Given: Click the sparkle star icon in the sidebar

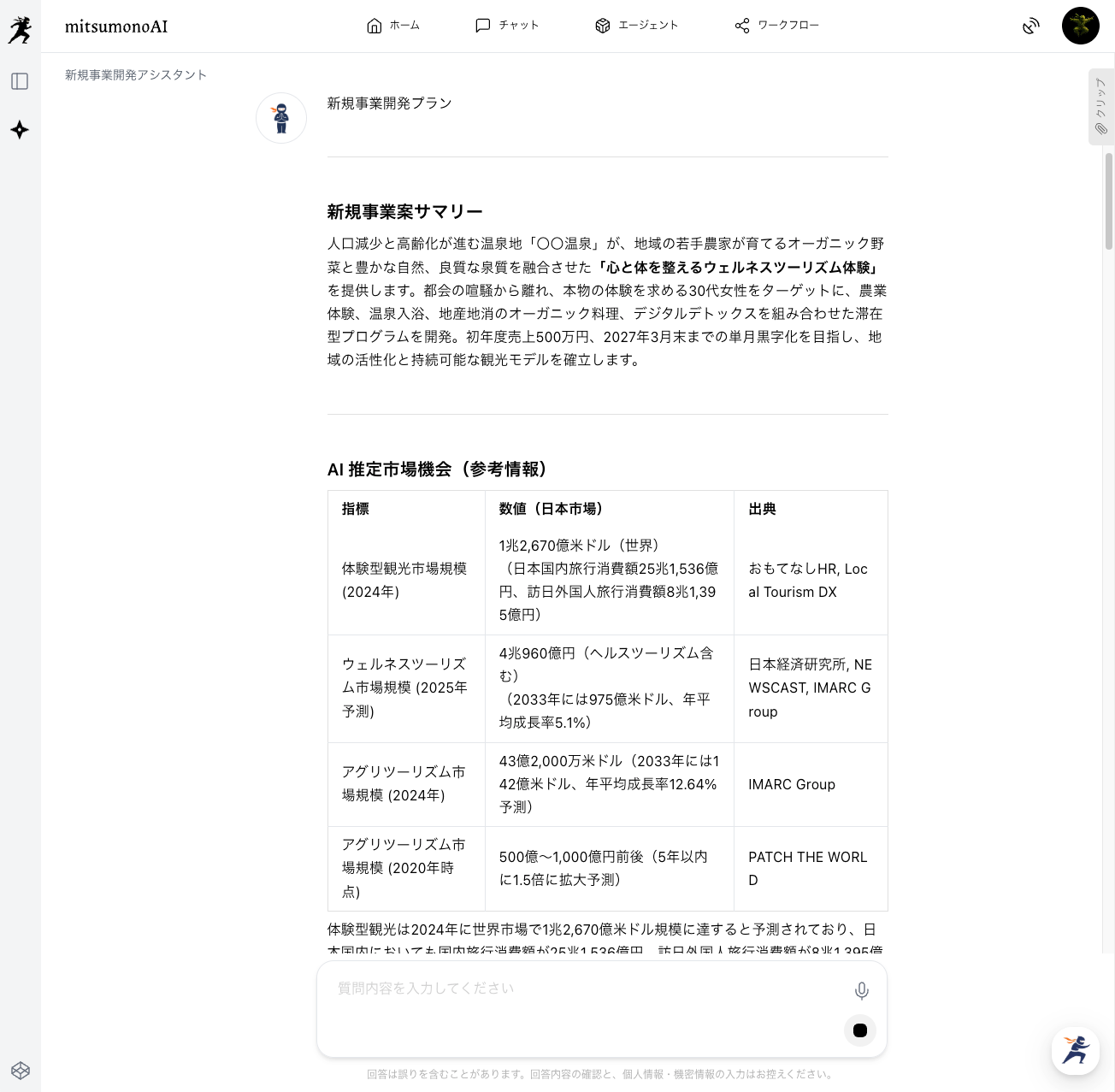Looking at the screenshot, I should pos(20,130).
